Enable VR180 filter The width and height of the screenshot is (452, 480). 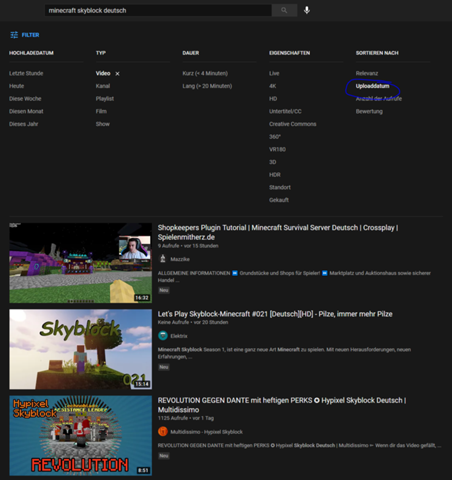click(277, 149)
